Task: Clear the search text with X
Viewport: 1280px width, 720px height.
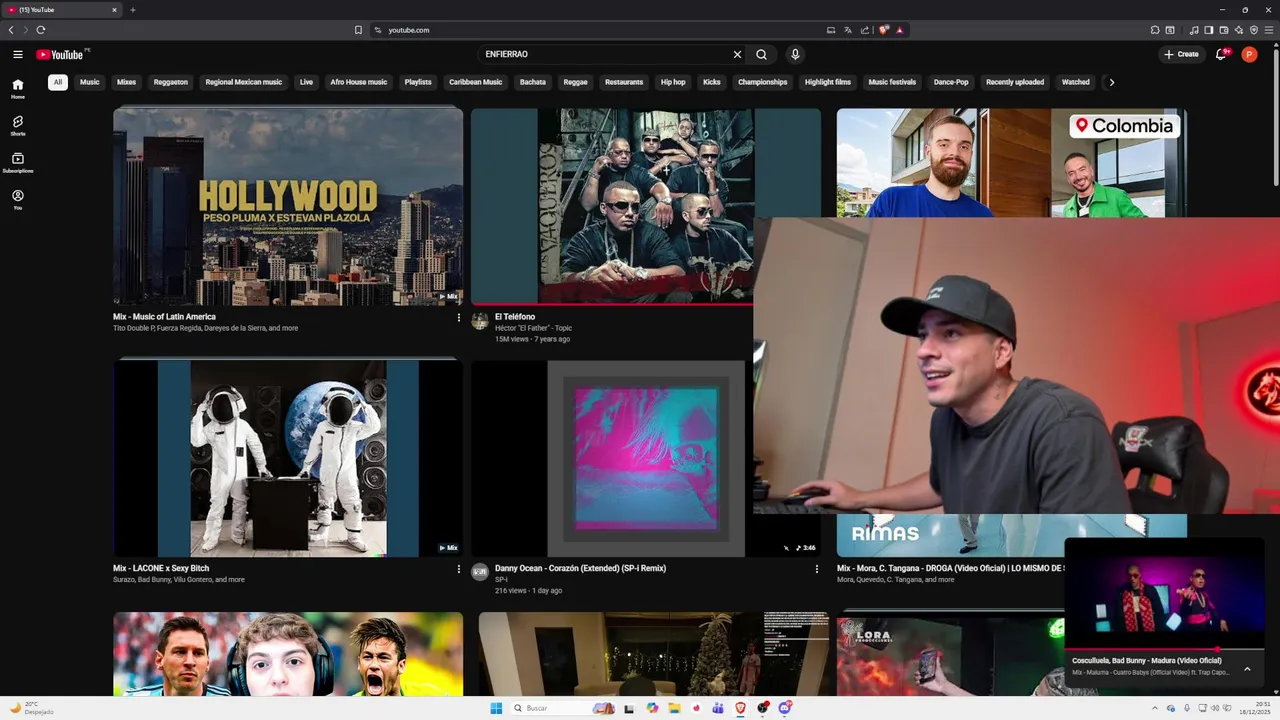Action: point(737,54)
